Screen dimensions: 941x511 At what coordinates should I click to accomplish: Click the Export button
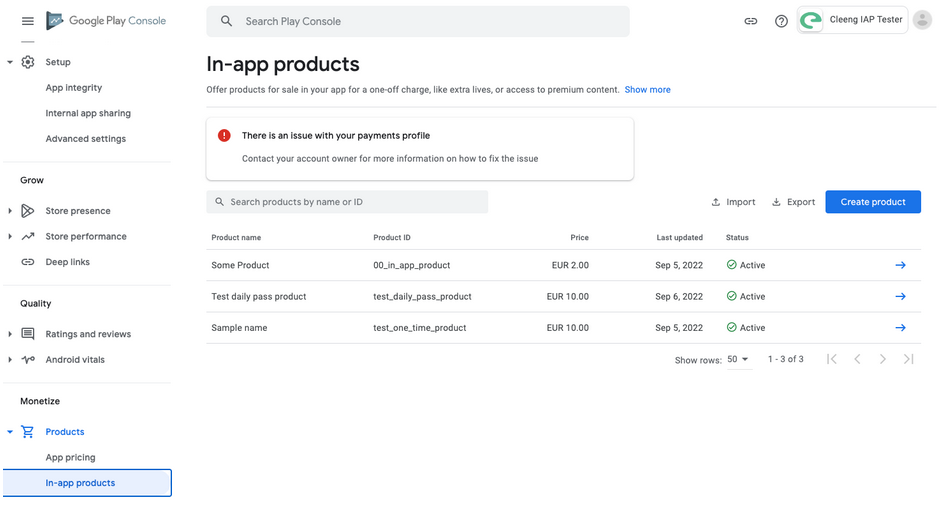(x=793, y=202)
